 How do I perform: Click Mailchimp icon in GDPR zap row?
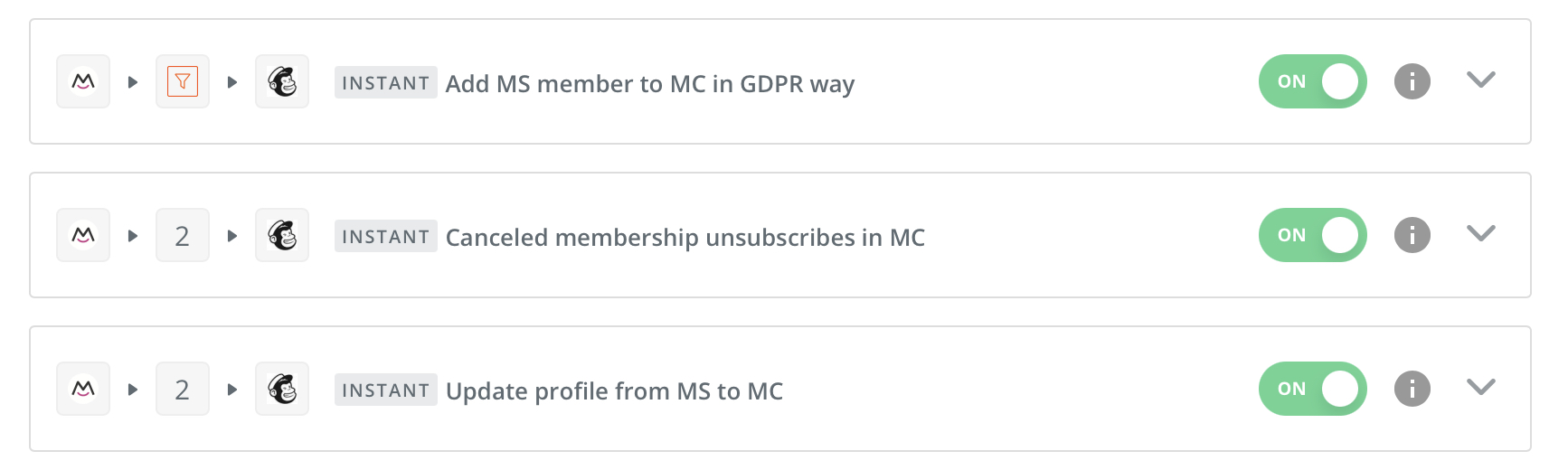[x=282, y=81]
